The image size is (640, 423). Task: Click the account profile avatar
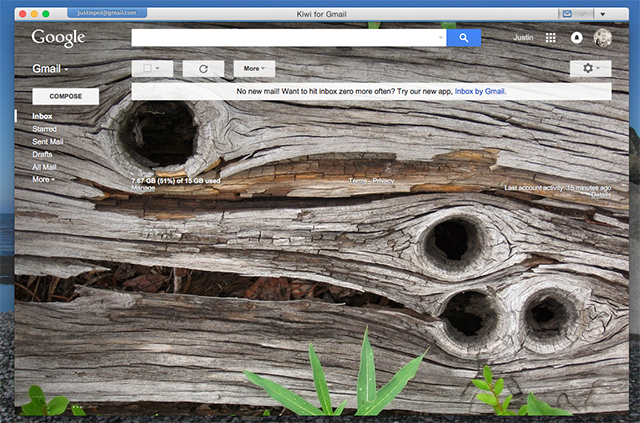coord(602,38)
